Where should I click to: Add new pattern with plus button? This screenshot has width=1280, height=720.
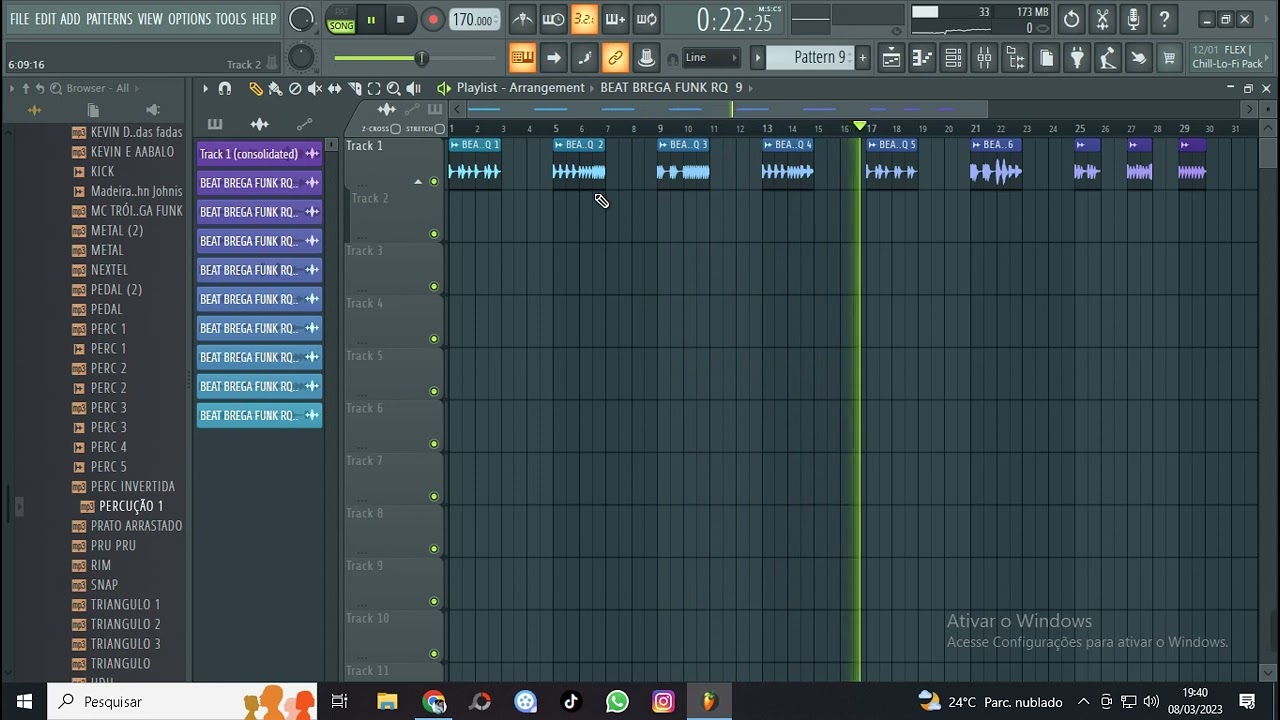click(862, 58)
